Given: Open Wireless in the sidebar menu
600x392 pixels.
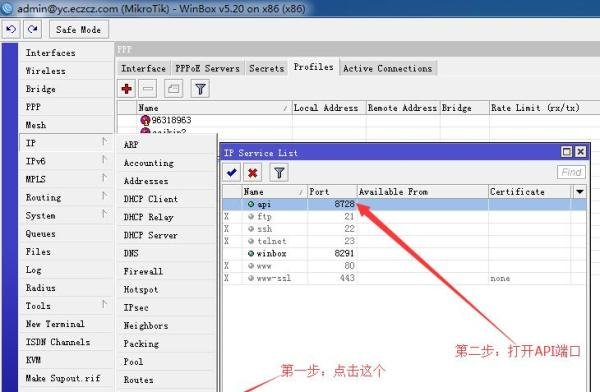Looking at the screenshot, I should pos(66,71).
